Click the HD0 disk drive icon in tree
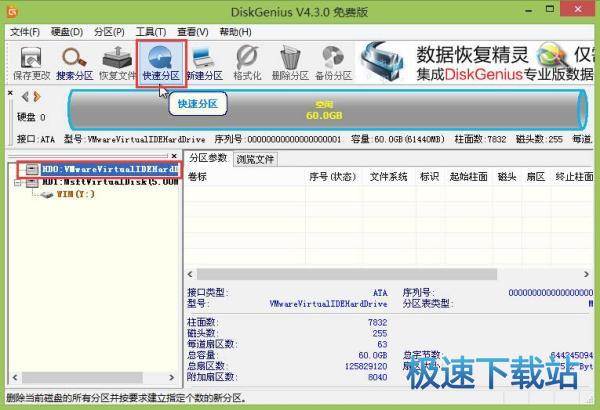Viewport: 600px width, 410px height. tap(32, 169)
